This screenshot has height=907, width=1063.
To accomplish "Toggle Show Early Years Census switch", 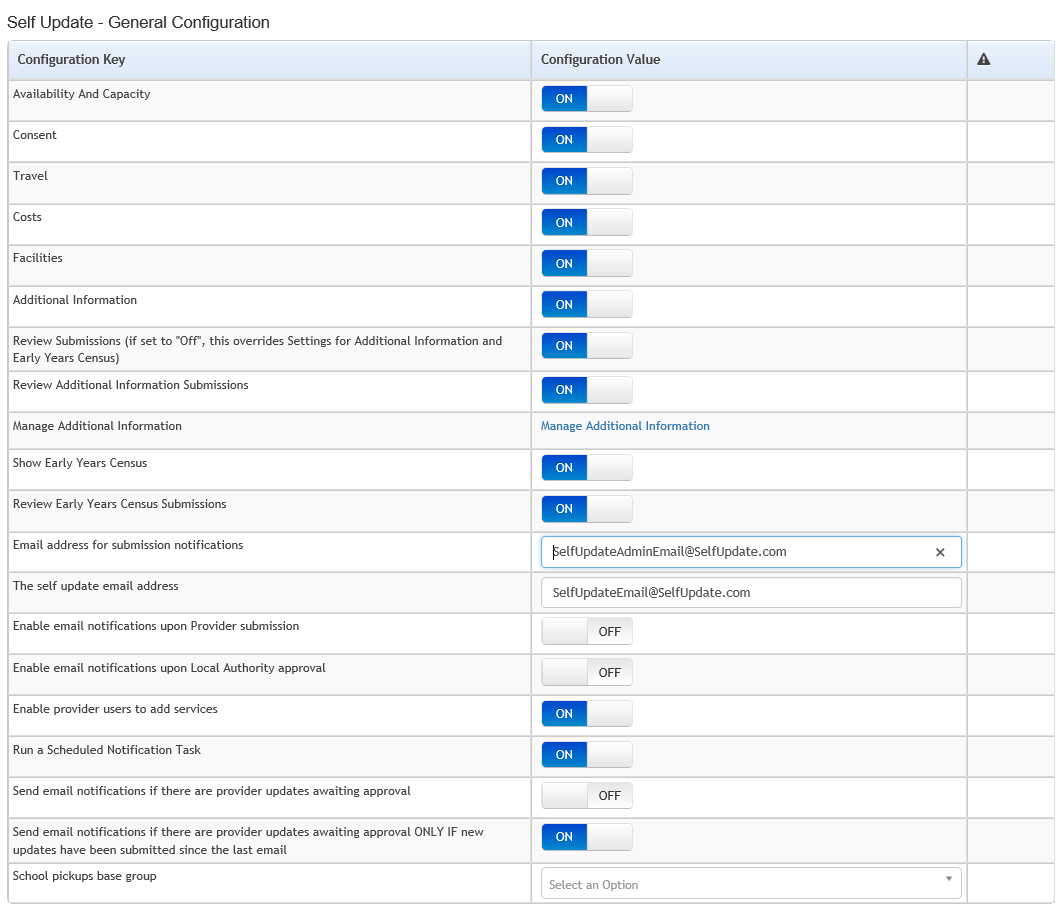I will point(586,468).
